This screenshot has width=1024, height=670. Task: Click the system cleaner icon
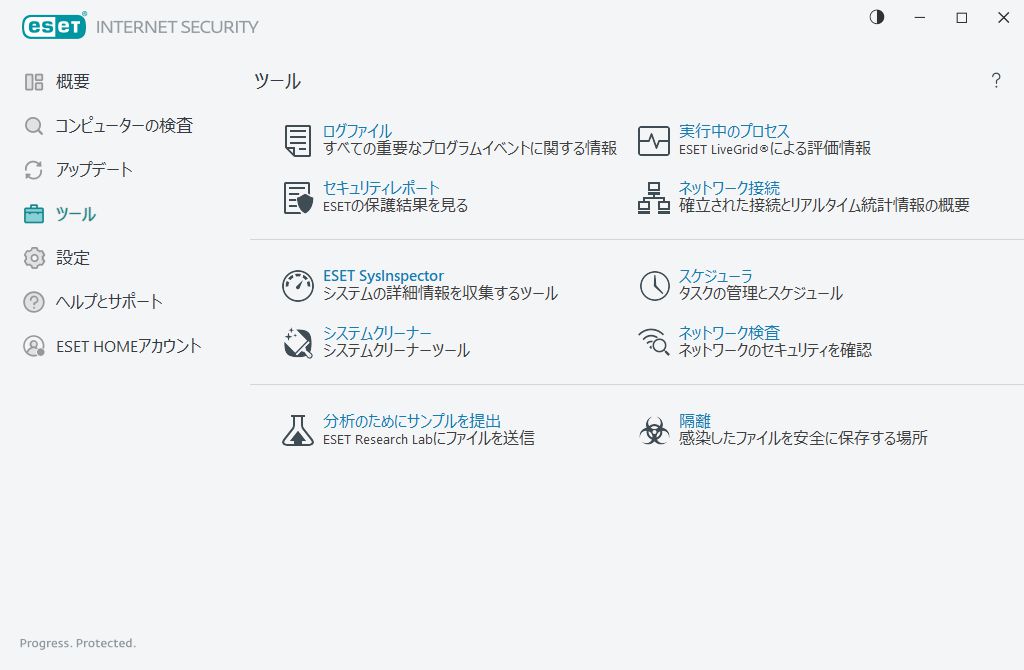tap(298, 343)
